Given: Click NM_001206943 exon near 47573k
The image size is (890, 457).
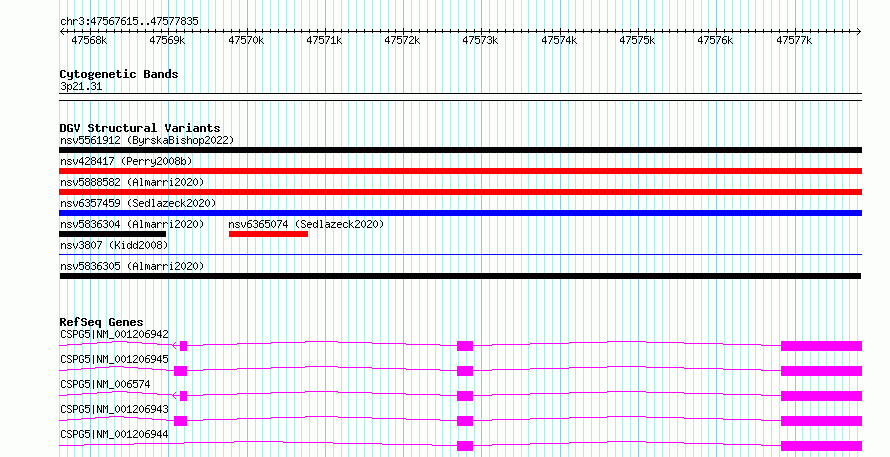Looking at the screenshot, I should pyautogui.click(x=465, y=421).
